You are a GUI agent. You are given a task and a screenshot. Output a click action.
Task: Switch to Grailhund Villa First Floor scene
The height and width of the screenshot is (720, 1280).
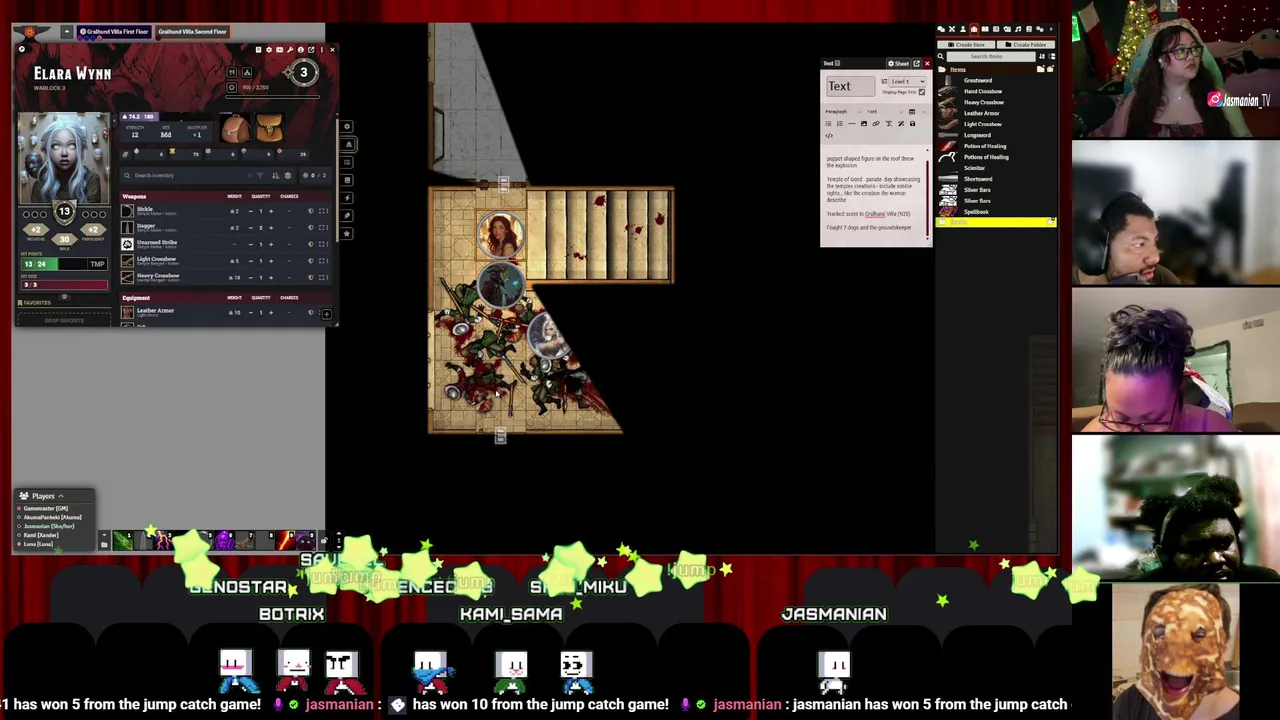113,31
